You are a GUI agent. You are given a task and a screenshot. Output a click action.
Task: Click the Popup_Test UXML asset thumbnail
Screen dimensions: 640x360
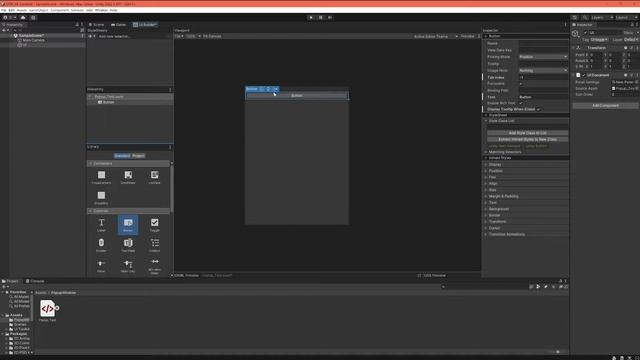click(48, 308)
